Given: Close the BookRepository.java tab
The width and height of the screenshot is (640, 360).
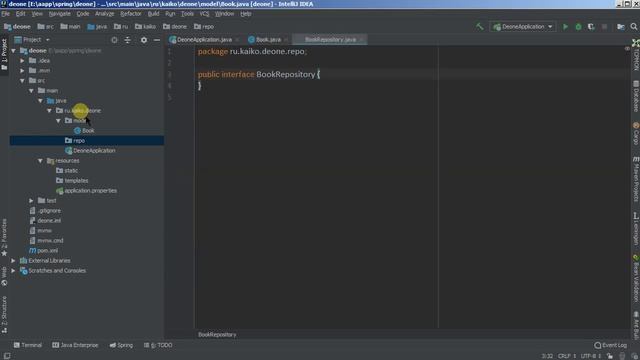Looking at the screenshot, I should point(362,40).
